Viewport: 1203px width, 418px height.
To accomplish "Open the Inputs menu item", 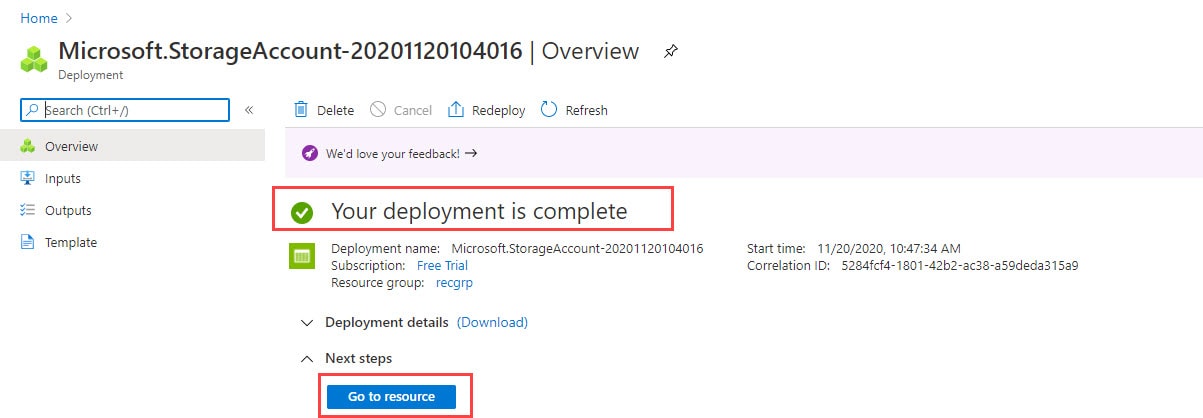I will (x=132, y=178).
